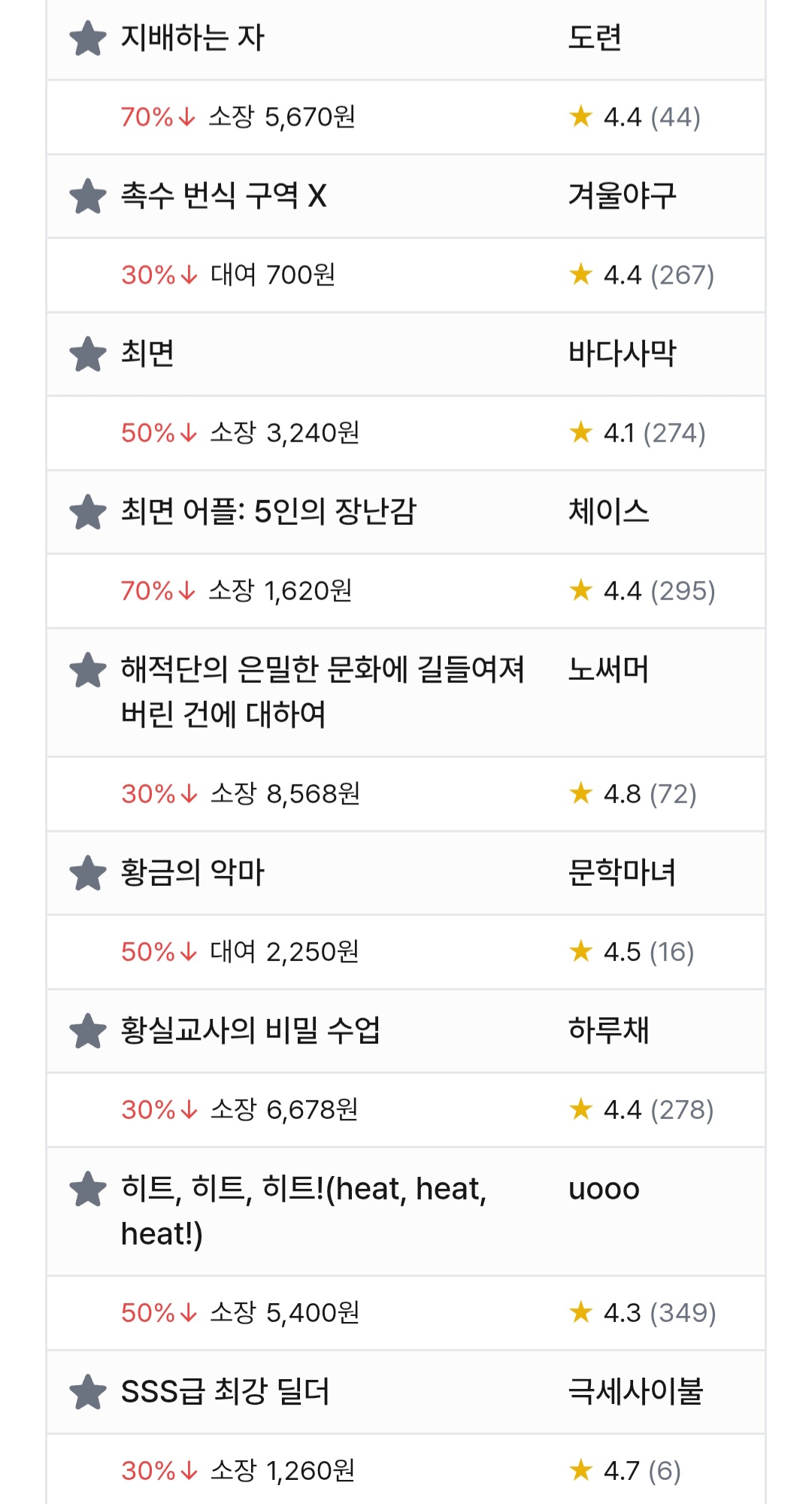The height and width of the screenshot is (1504, 812).
Task: Click star icon beside SSS급 최강 딜더
Action: tap(88, 1392)
